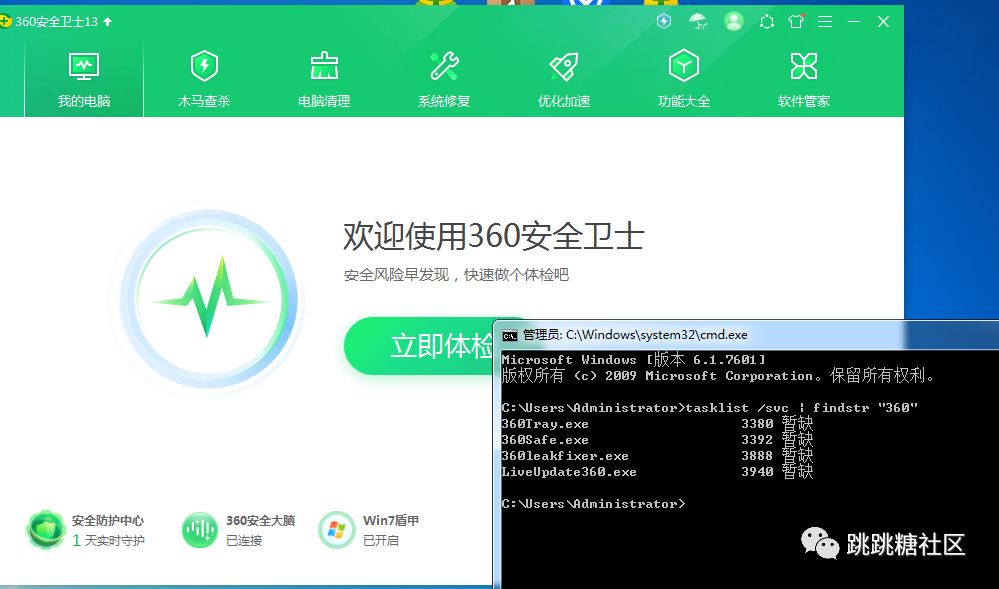Open 安全防护中心 shield icon
Viewport: 999px width, 589px height.
click(x=46, y=530)
